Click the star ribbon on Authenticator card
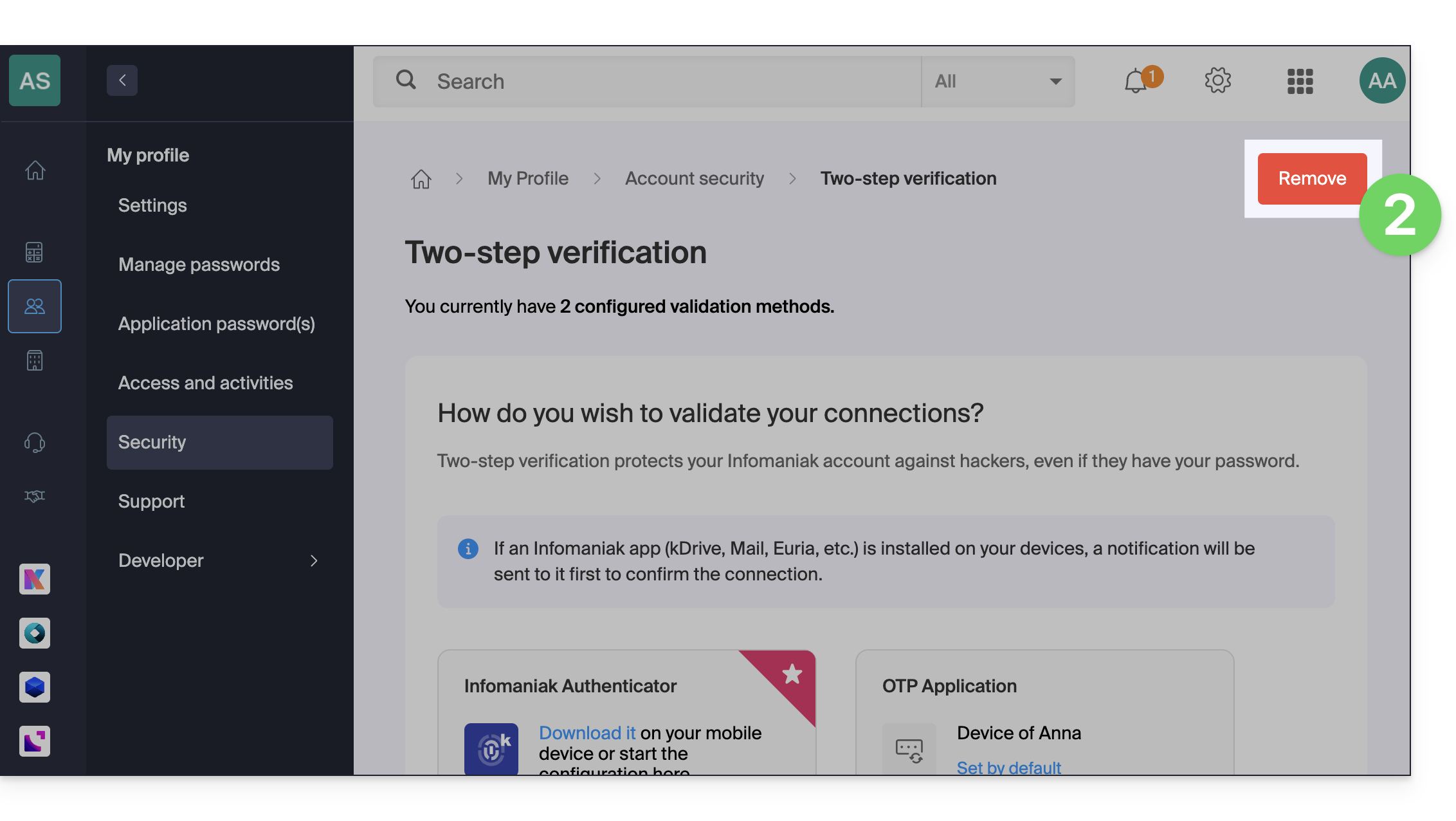Viewport: 1456px width, 821px height. pos(792,674)
